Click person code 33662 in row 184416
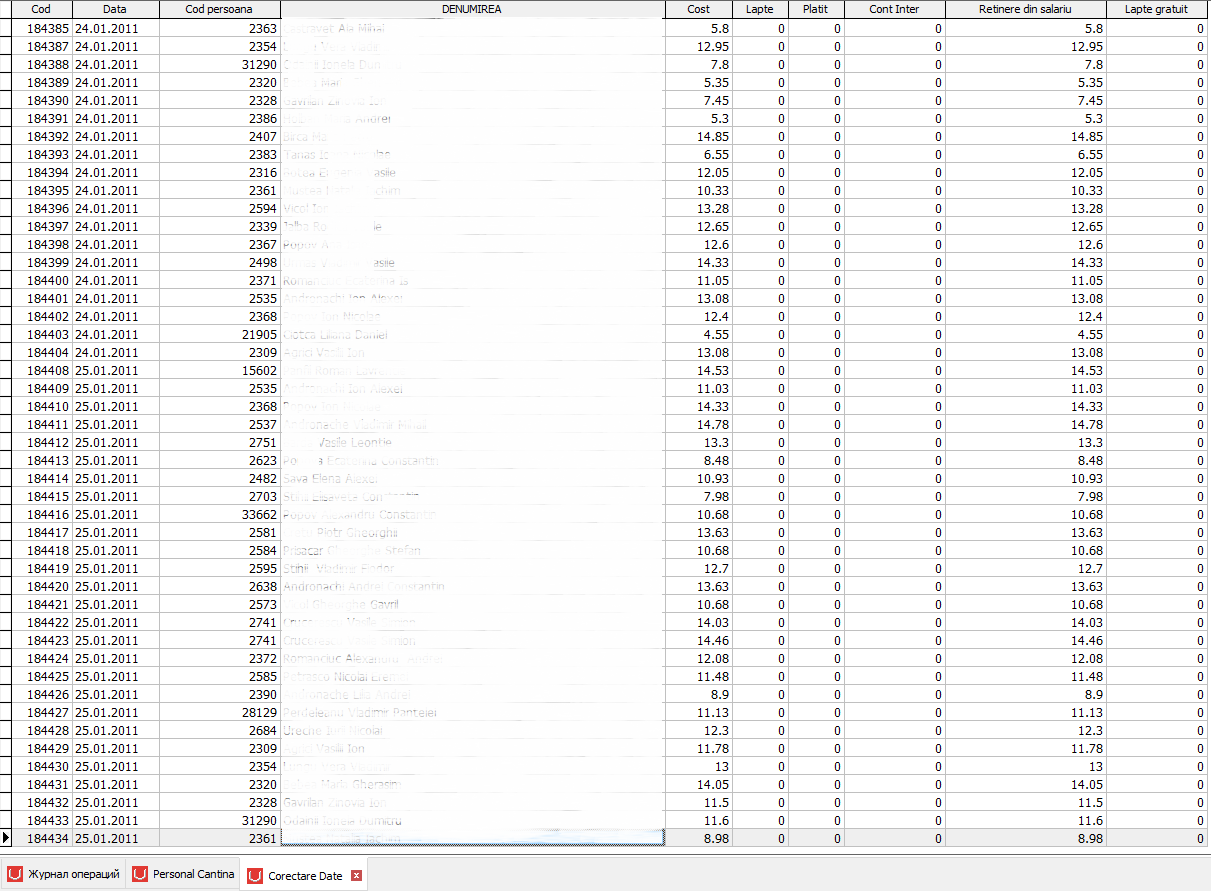Image resolution: width=1211 pixels, height=891 pixels. pyautogui.click(x=219, y=515)
